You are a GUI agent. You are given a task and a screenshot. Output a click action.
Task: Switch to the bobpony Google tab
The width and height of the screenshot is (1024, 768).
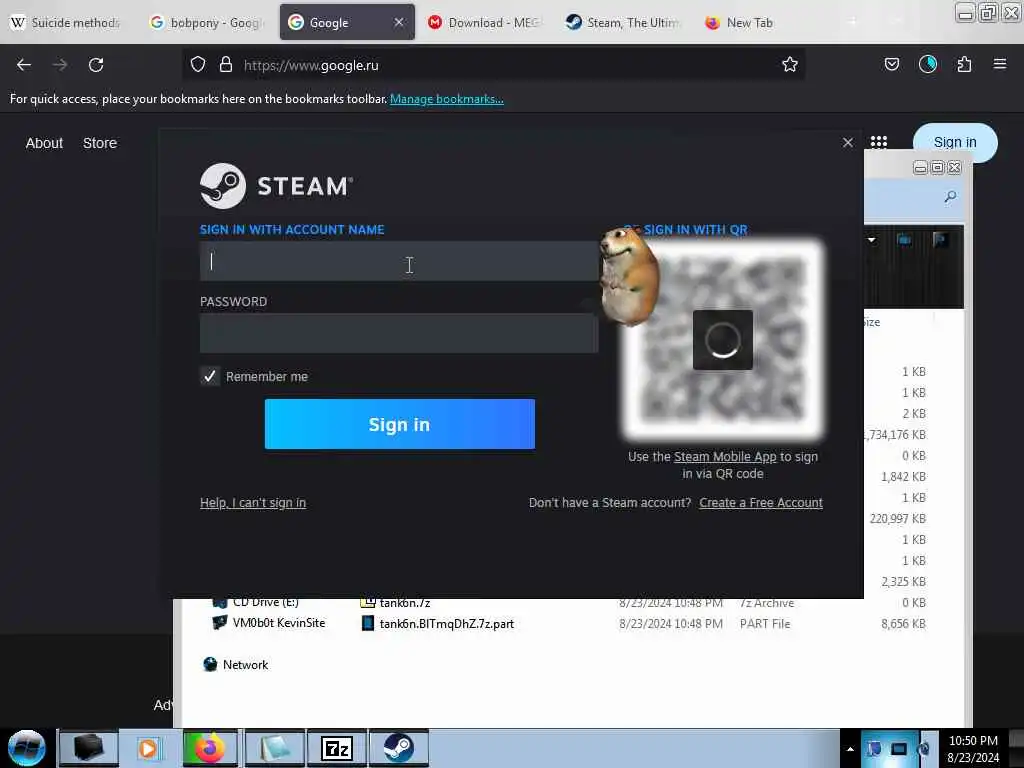(x=206, y=22)
